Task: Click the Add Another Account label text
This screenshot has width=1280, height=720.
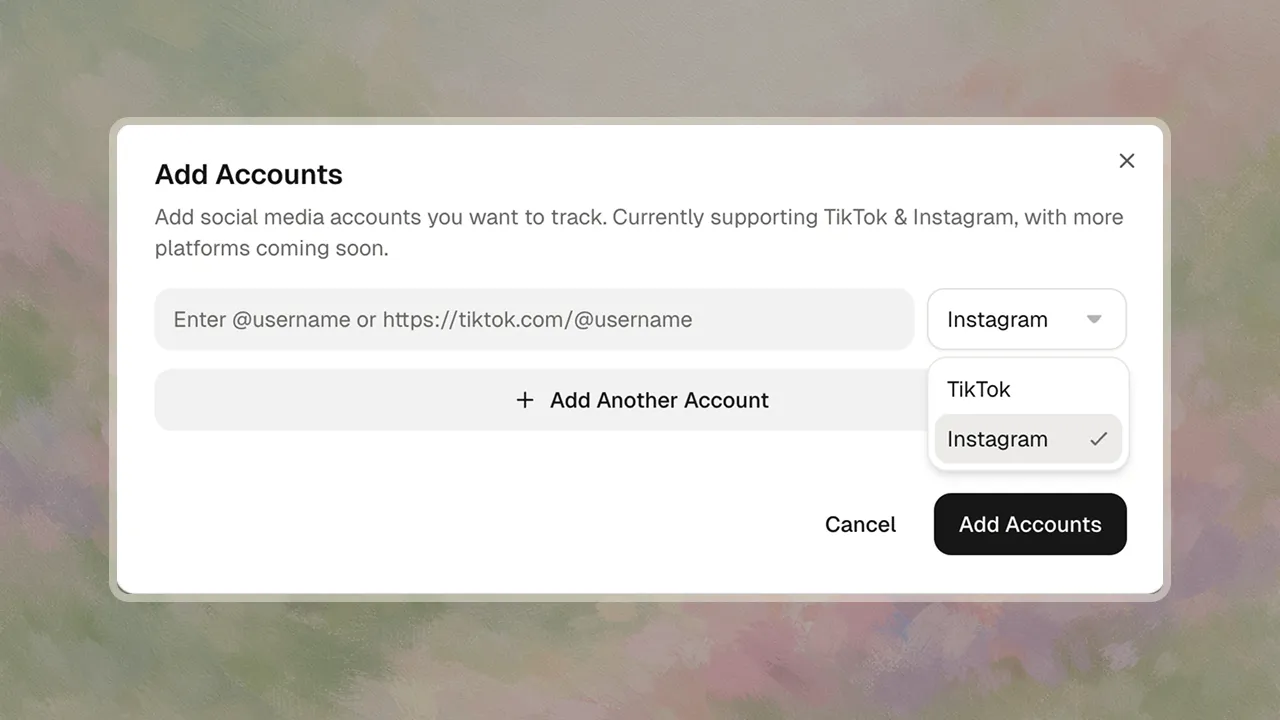Action: click(x=659, y=400)
